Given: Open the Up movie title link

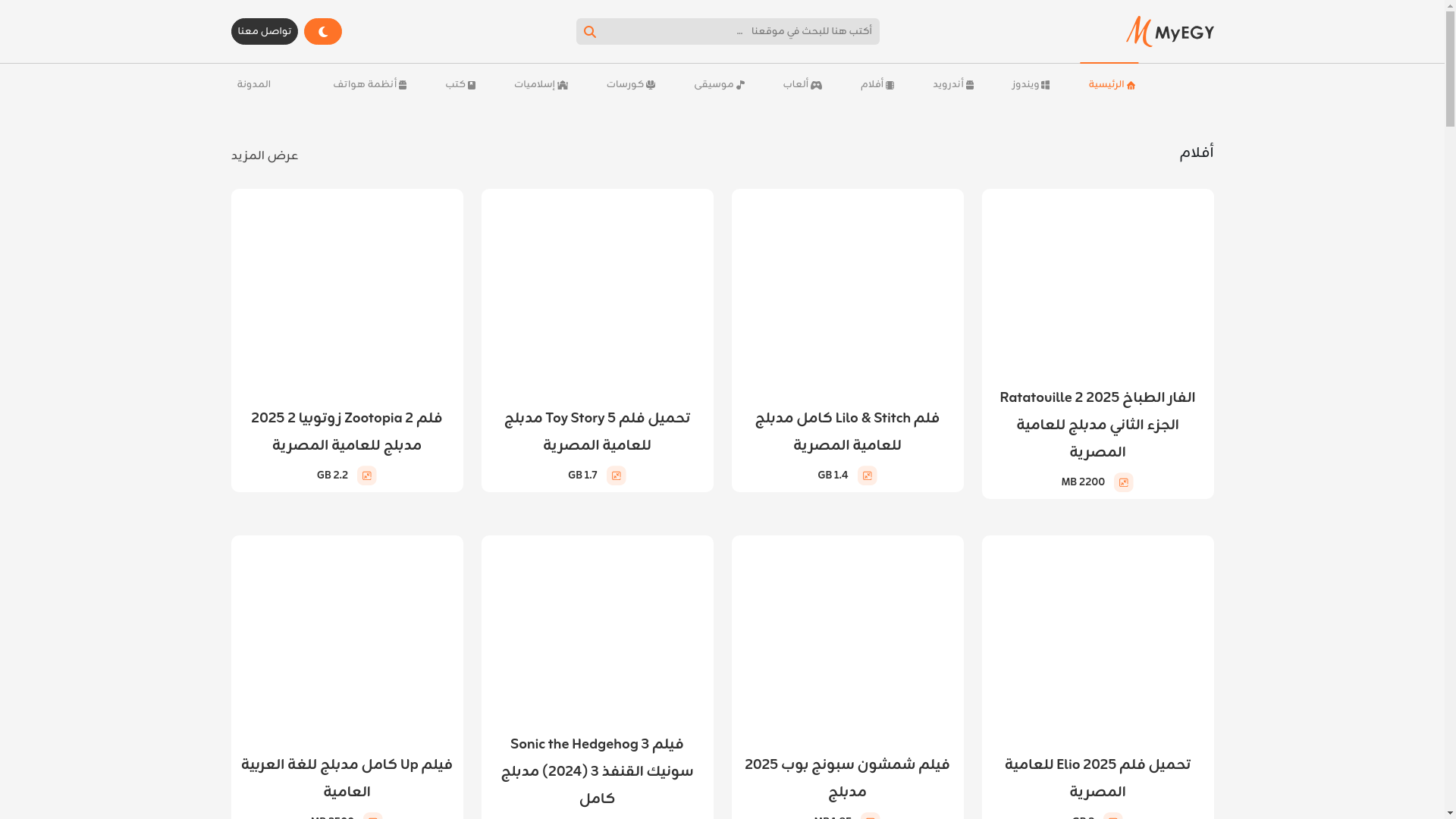Looking at the screenshot, I should coord(347,779).
